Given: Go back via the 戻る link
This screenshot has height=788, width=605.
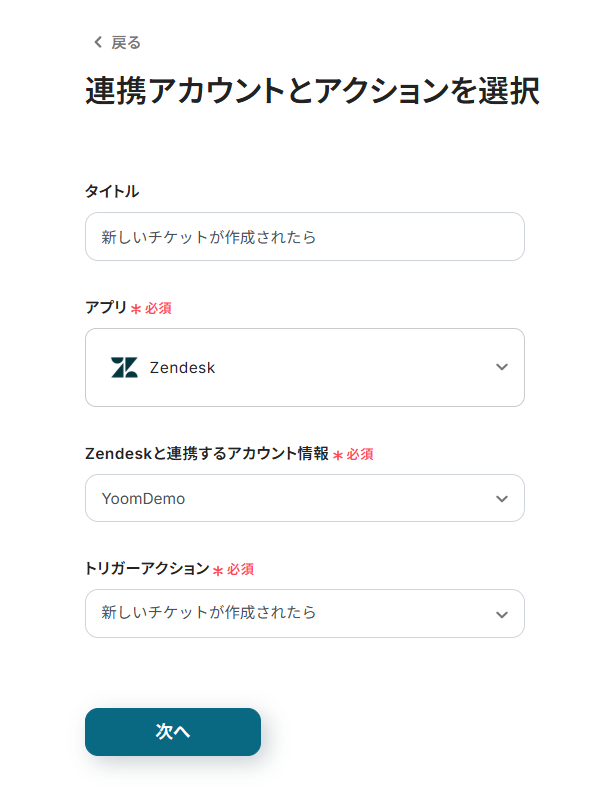Looking at the screenshot, I should pyautogui.click(x=125, y=42).
